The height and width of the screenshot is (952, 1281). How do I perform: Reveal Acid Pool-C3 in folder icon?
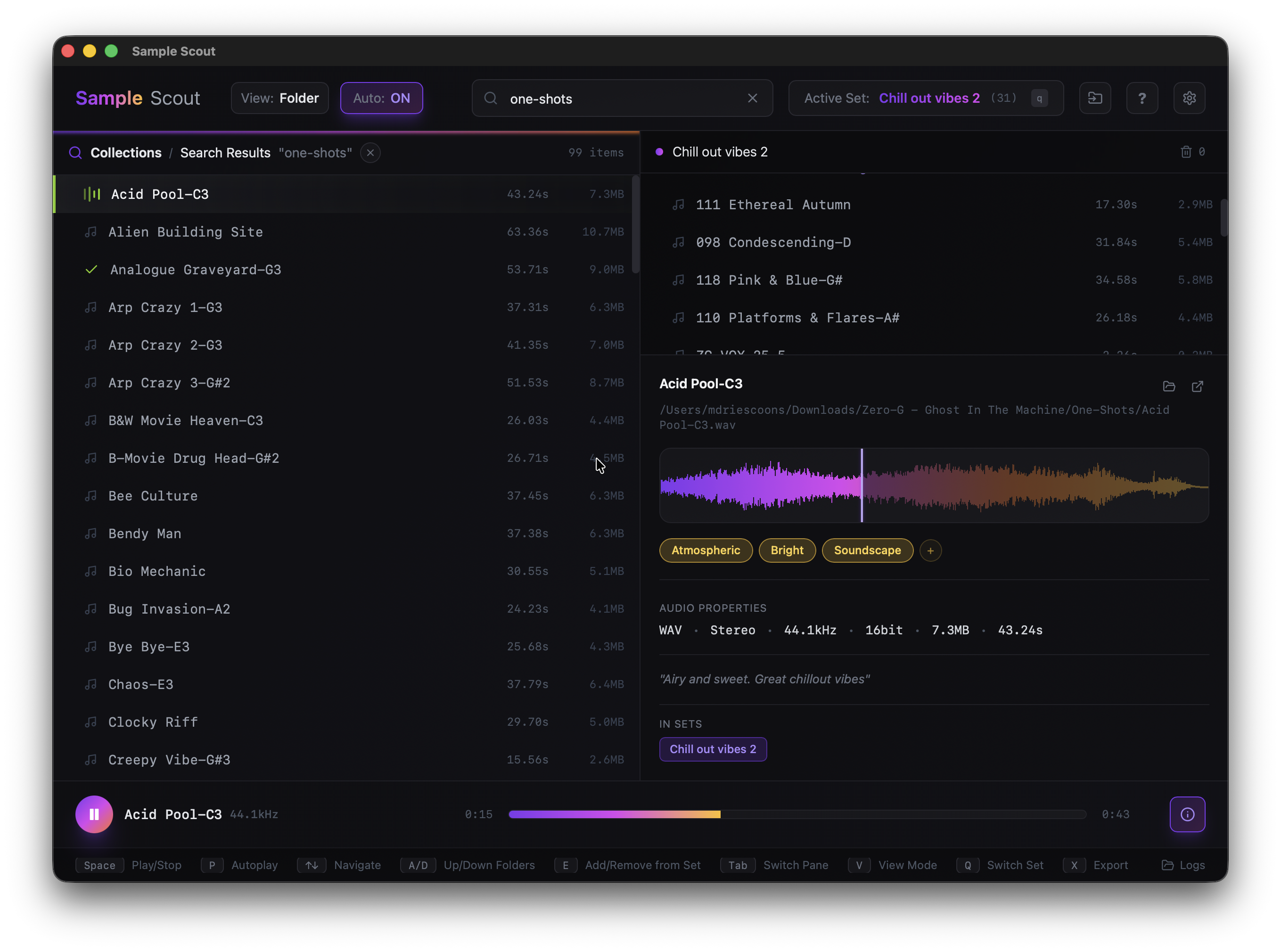pyautogui.click(x=1169, y=386)
